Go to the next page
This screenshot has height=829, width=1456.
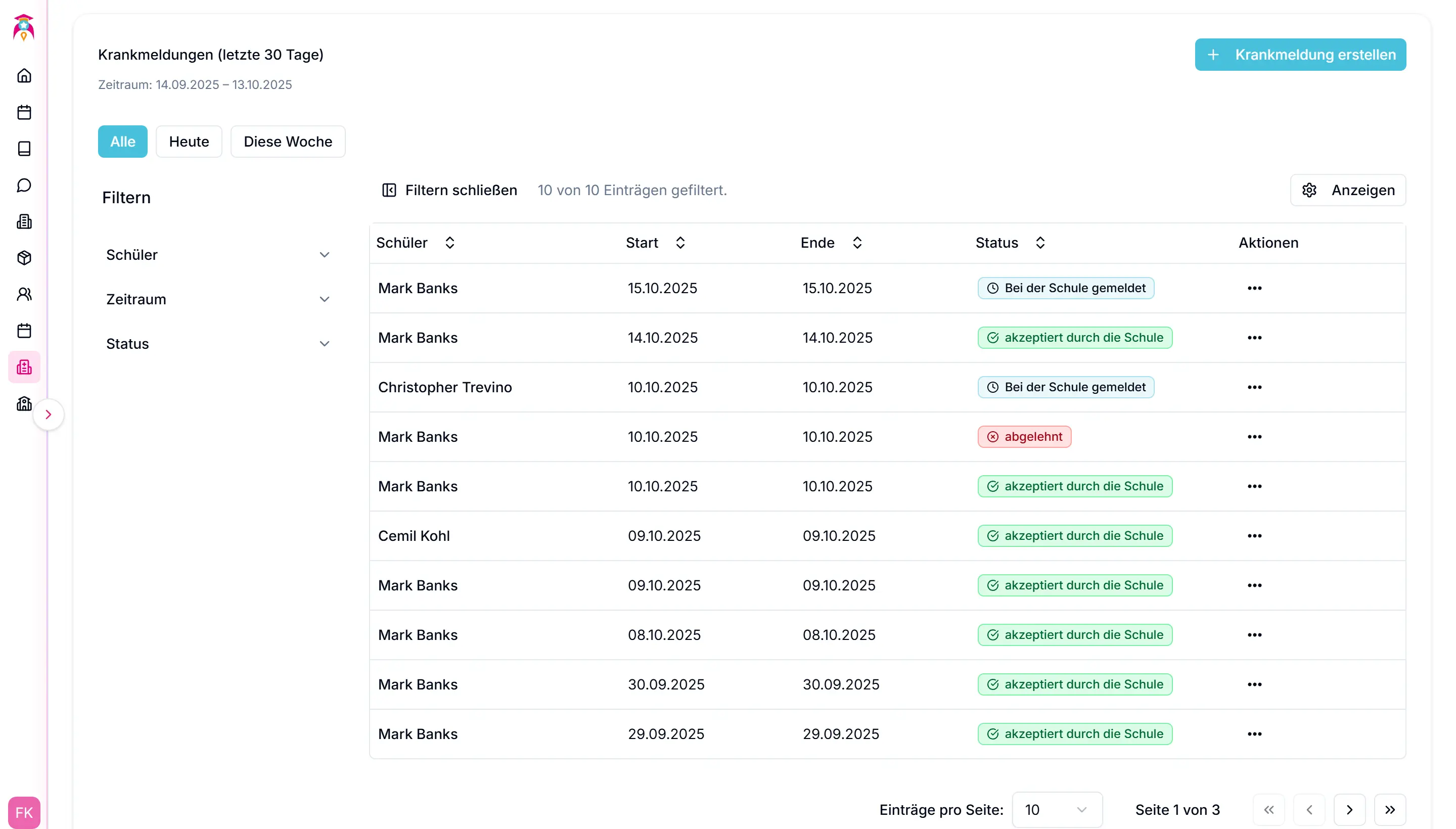coord(1349,809)
